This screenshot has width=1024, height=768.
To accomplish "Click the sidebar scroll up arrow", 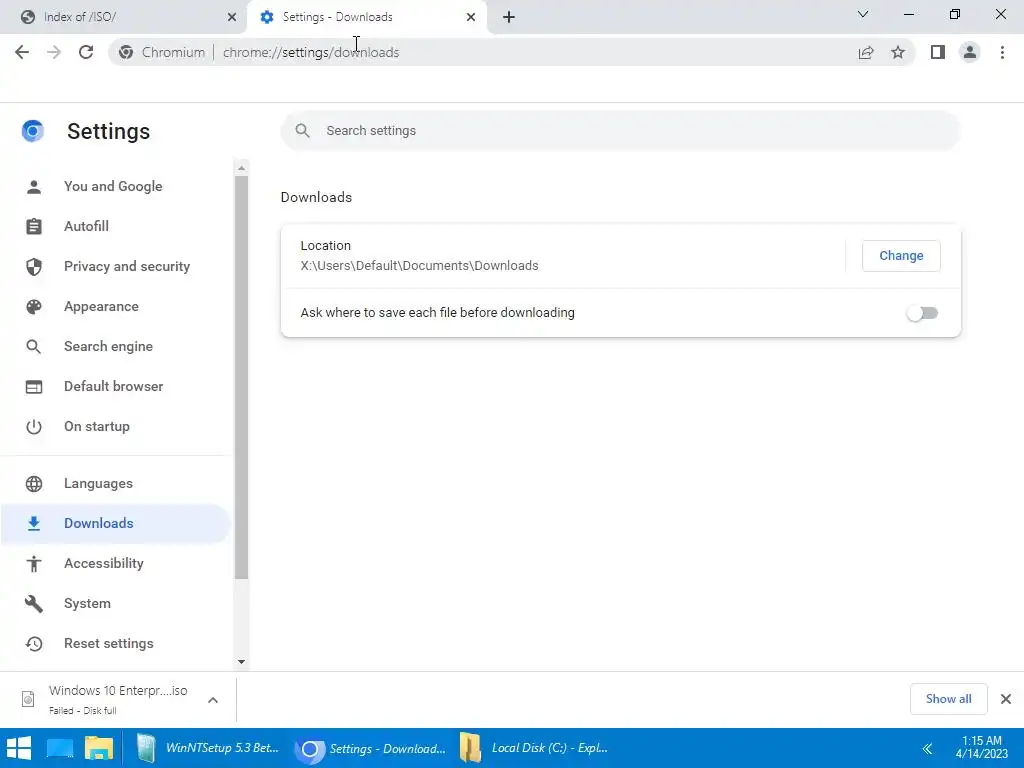I will pyautogui.click(x=242, y=168).
